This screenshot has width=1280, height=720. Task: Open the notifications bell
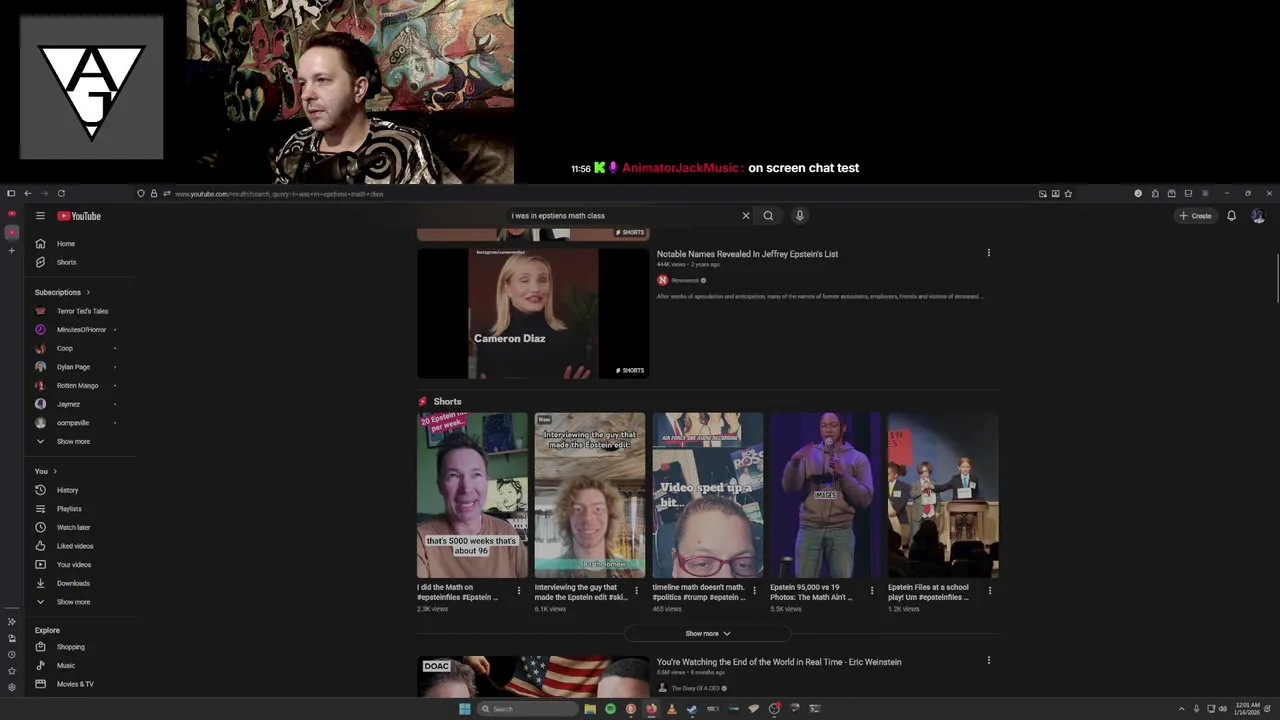coord(1231,216)
